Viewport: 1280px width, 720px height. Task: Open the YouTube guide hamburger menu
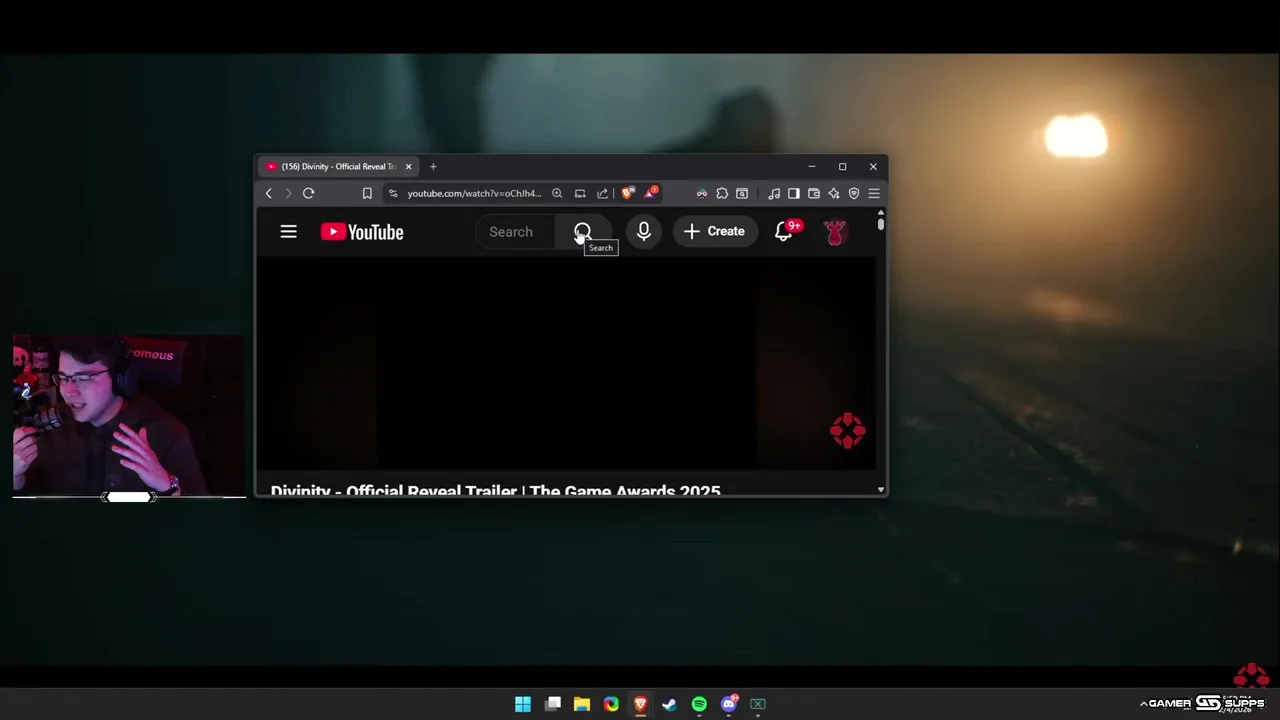pos(288,232)
